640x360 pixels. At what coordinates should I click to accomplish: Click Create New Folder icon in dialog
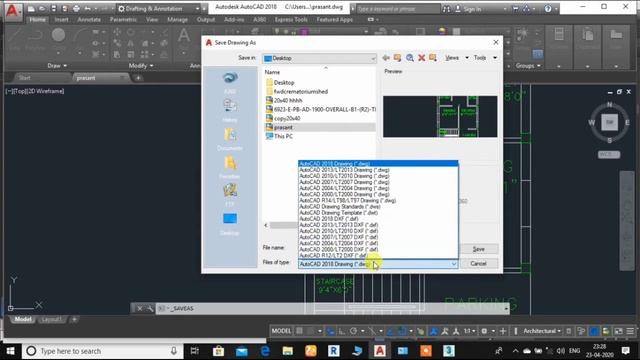(x=433, y=58)
